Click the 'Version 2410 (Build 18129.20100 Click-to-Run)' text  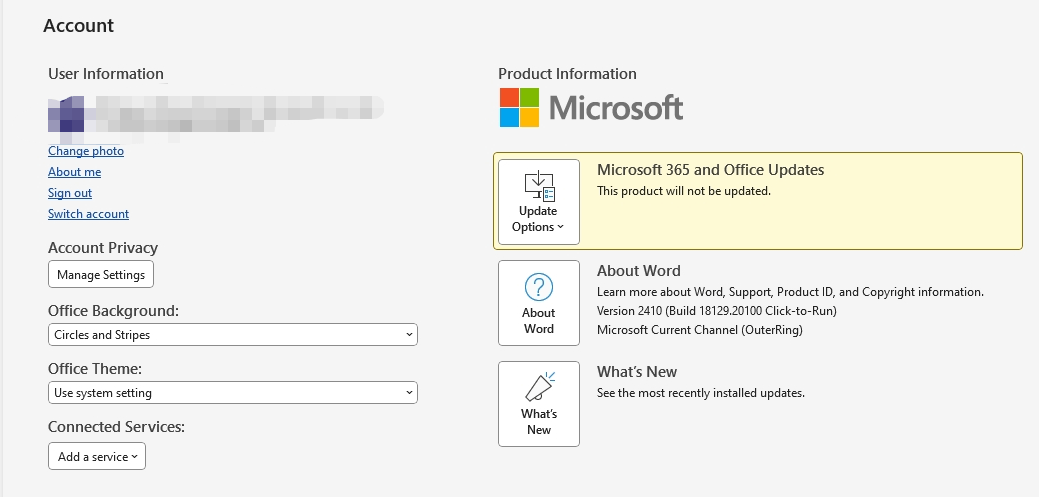pos(716,311)
